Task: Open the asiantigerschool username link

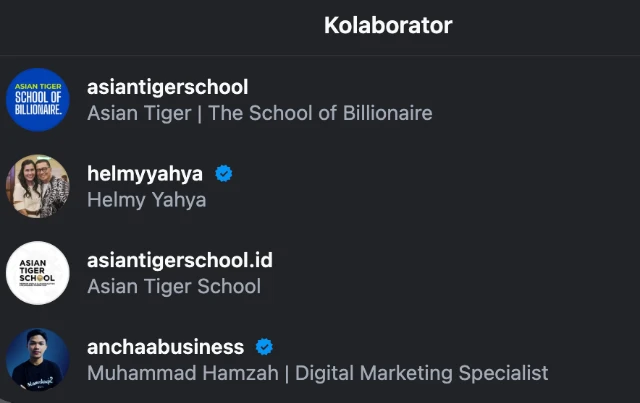Action: pos(167,87)
